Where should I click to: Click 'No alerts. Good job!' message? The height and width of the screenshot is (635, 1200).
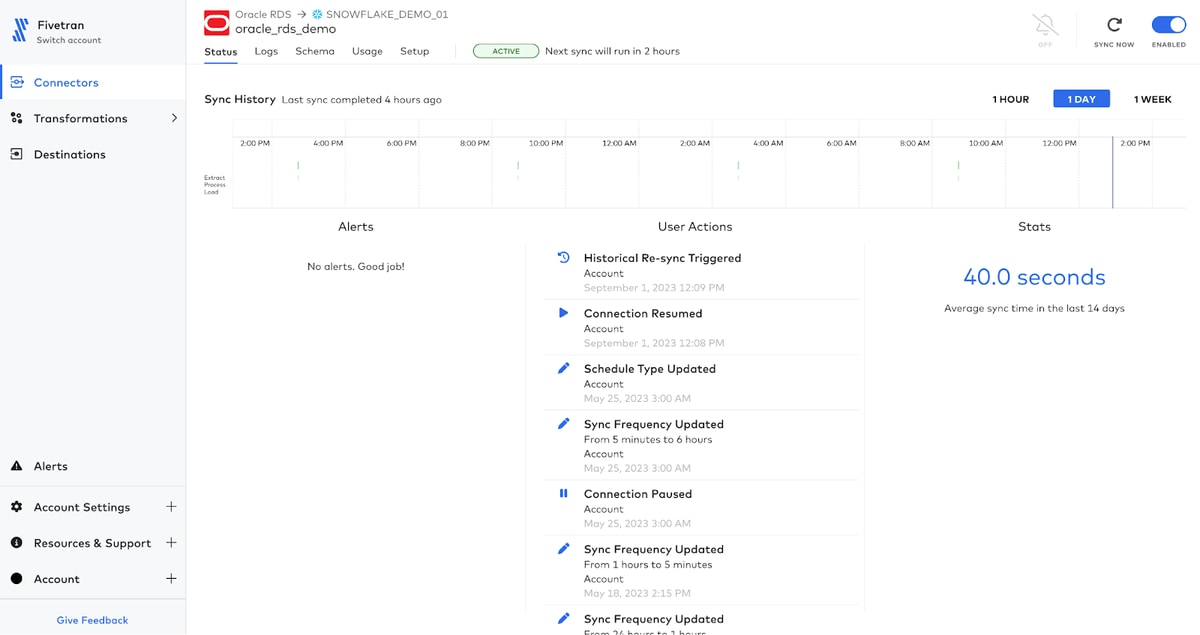click(356, 267)
